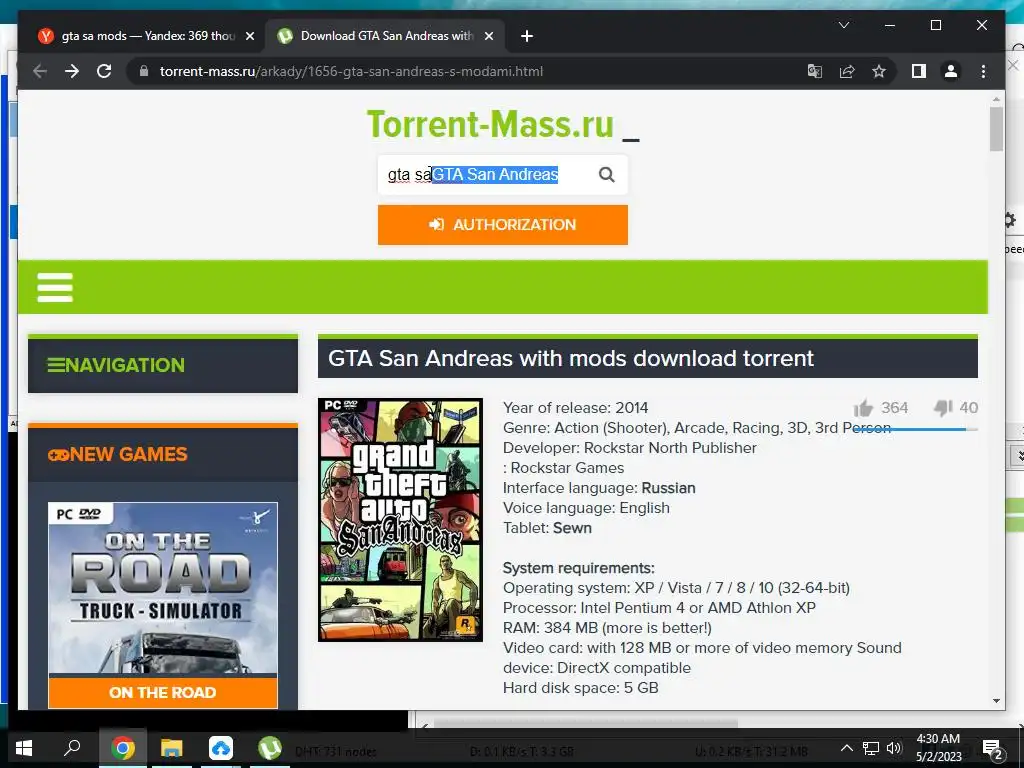Open the hamburger menu in green bar
The height and width of the screenshot is (768, 1024).
pyautogui.click(x=55, y=287)
